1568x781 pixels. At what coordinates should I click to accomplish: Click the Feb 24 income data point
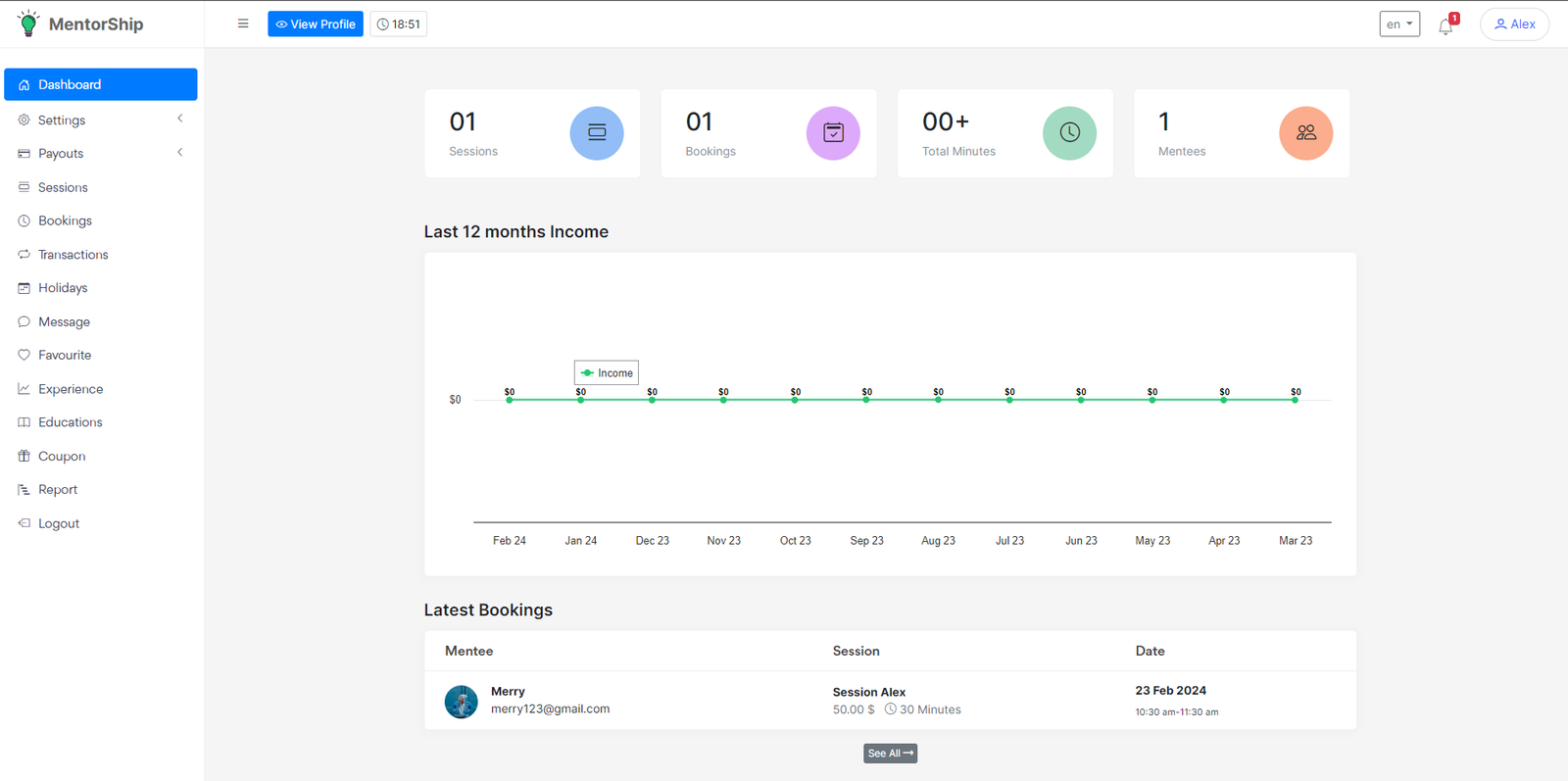(x=510, y=400)
